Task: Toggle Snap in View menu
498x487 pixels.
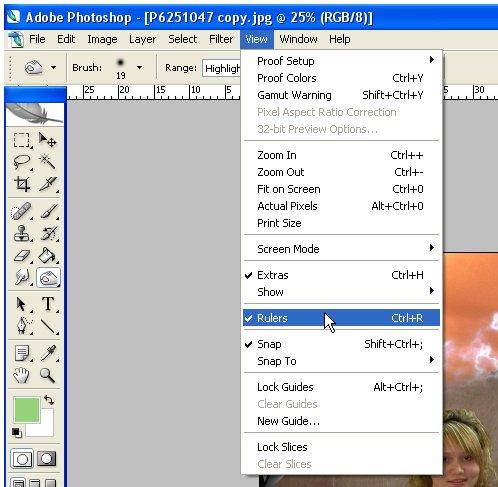Action: click(341, 344)
